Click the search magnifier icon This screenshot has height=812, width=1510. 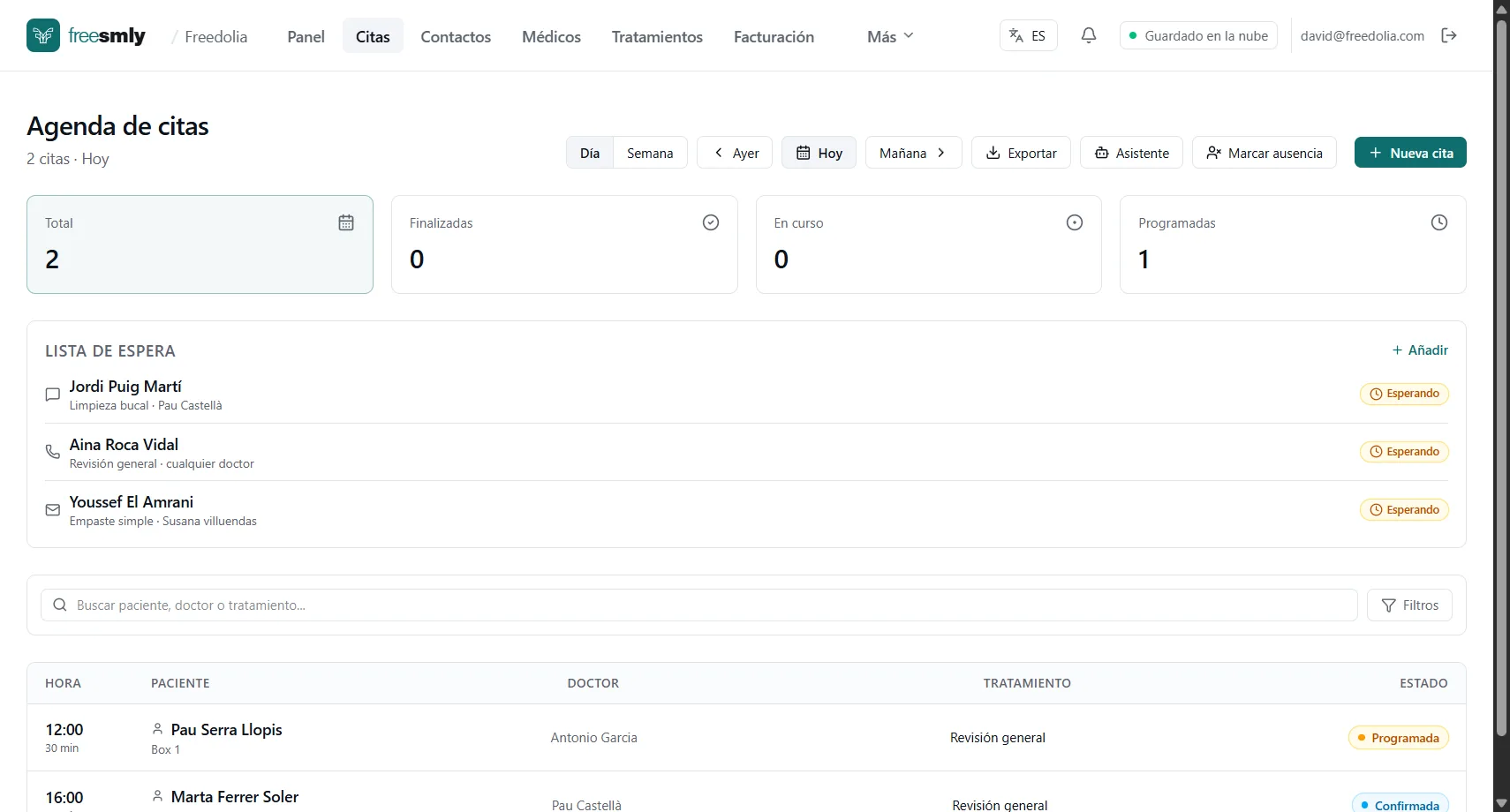pyautogui.click(x=60, y=605)
